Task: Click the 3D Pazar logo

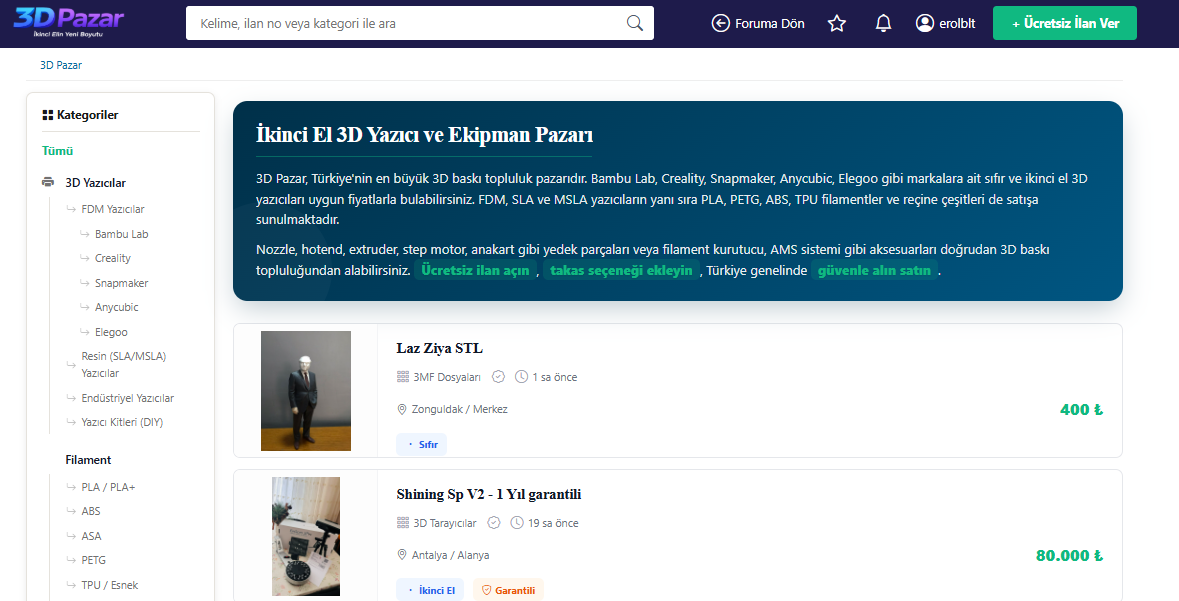Action: coord(68,22)
